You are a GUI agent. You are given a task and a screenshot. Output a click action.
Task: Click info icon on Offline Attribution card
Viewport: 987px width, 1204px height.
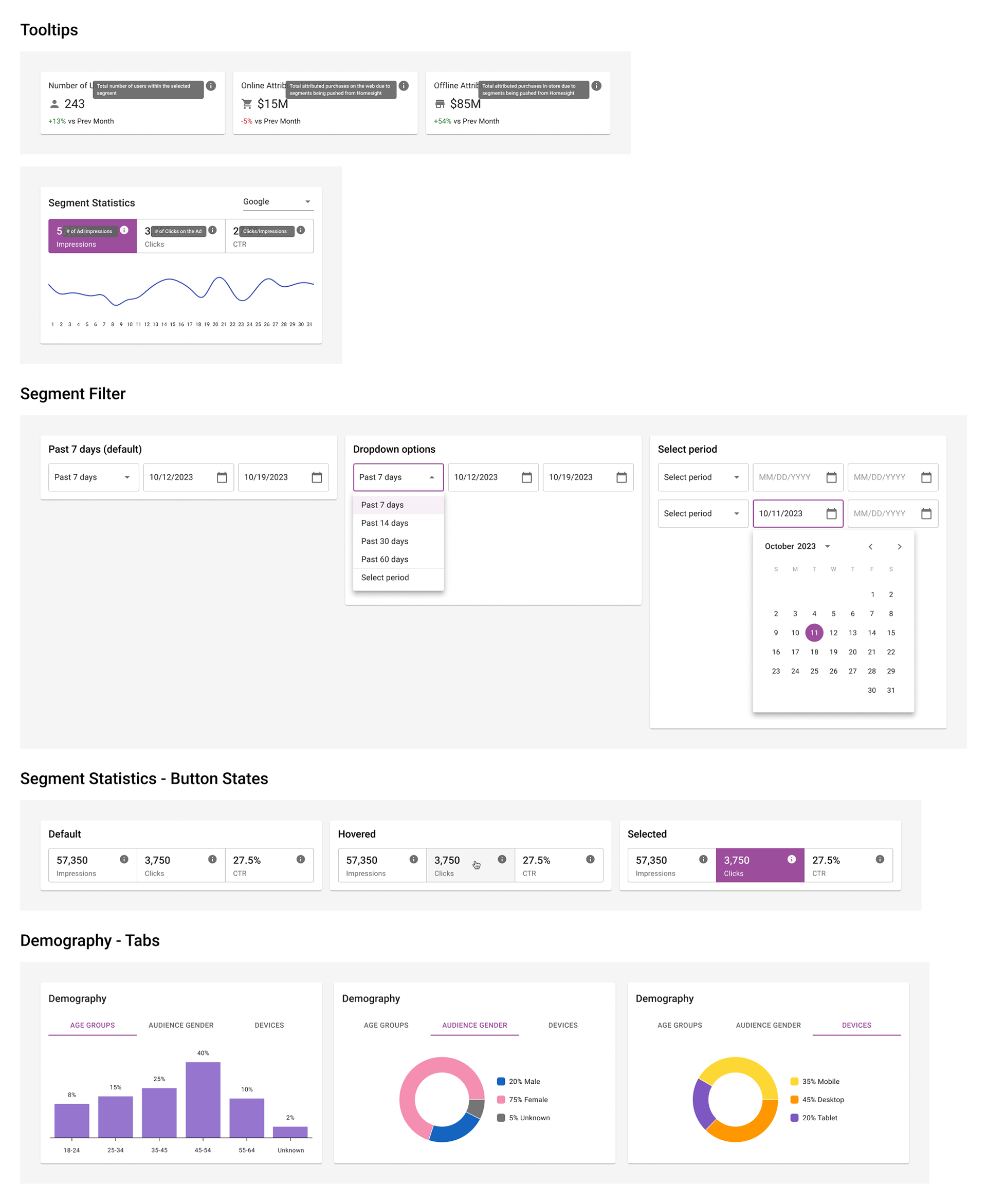click(596, 86)
